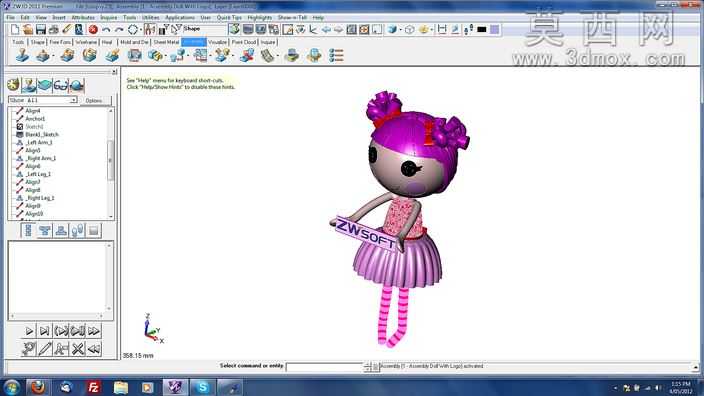Open the Attributes menu
704x396 pixels.
[x=83, y=18]
